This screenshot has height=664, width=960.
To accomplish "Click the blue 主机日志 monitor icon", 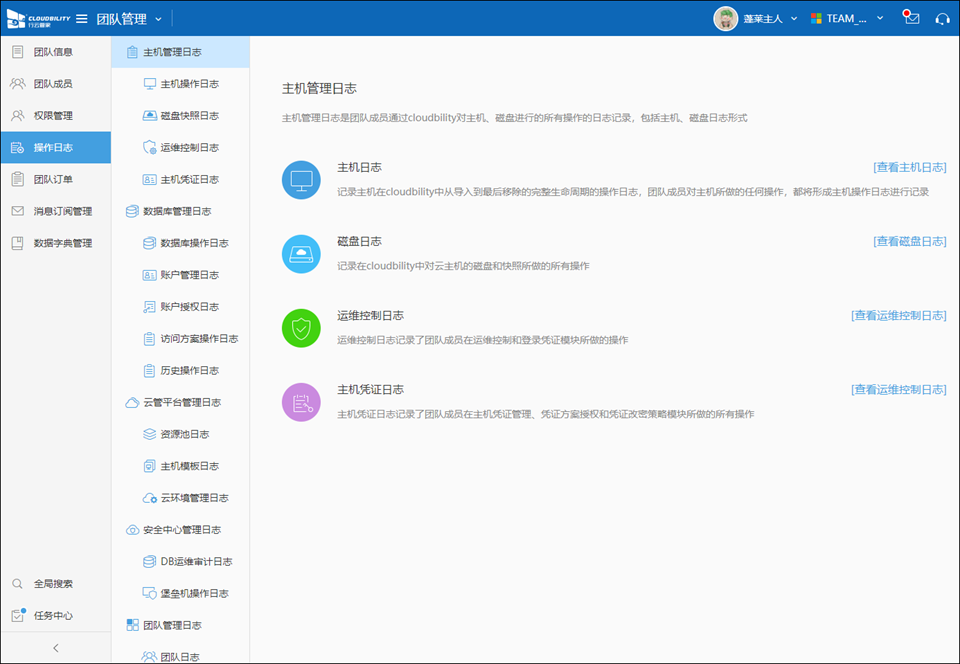I will click(x=301, y=180).
